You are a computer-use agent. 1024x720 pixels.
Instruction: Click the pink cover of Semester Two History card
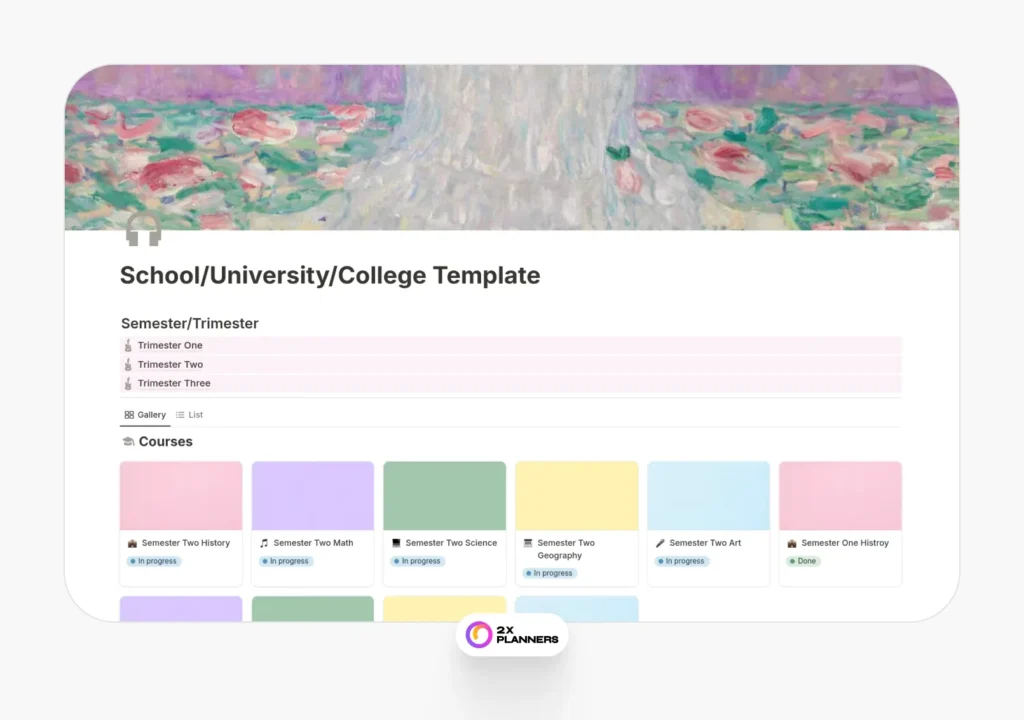[180, 494]
